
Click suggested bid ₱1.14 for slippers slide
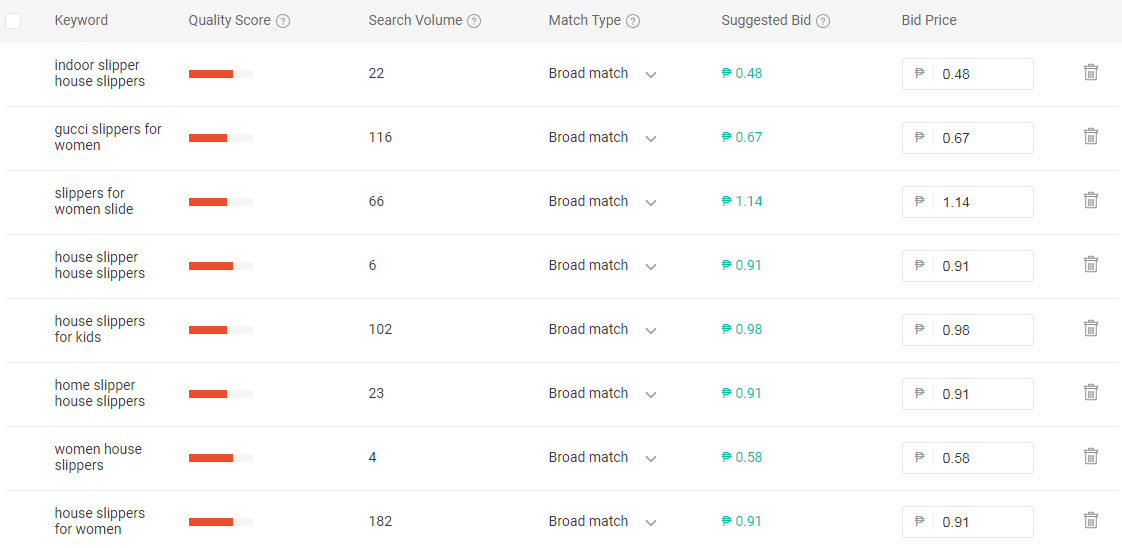coord(742,201)
